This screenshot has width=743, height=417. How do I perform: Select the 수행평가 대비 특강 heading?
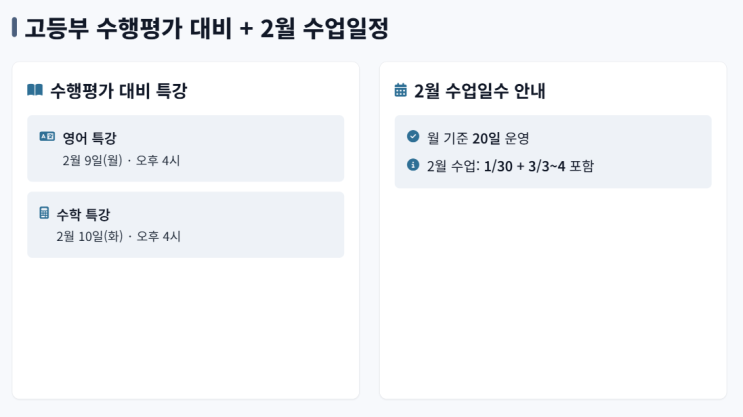pos(118,91)
